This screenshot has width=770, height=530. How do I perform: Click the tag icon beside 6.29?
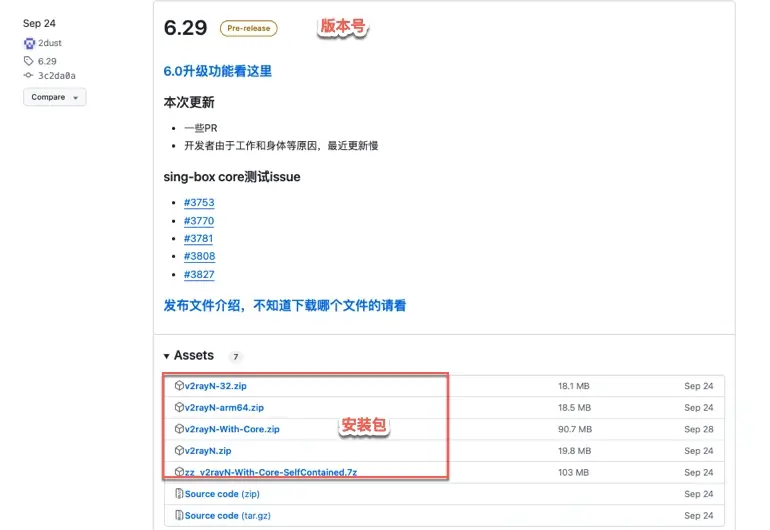pos(28,61)
